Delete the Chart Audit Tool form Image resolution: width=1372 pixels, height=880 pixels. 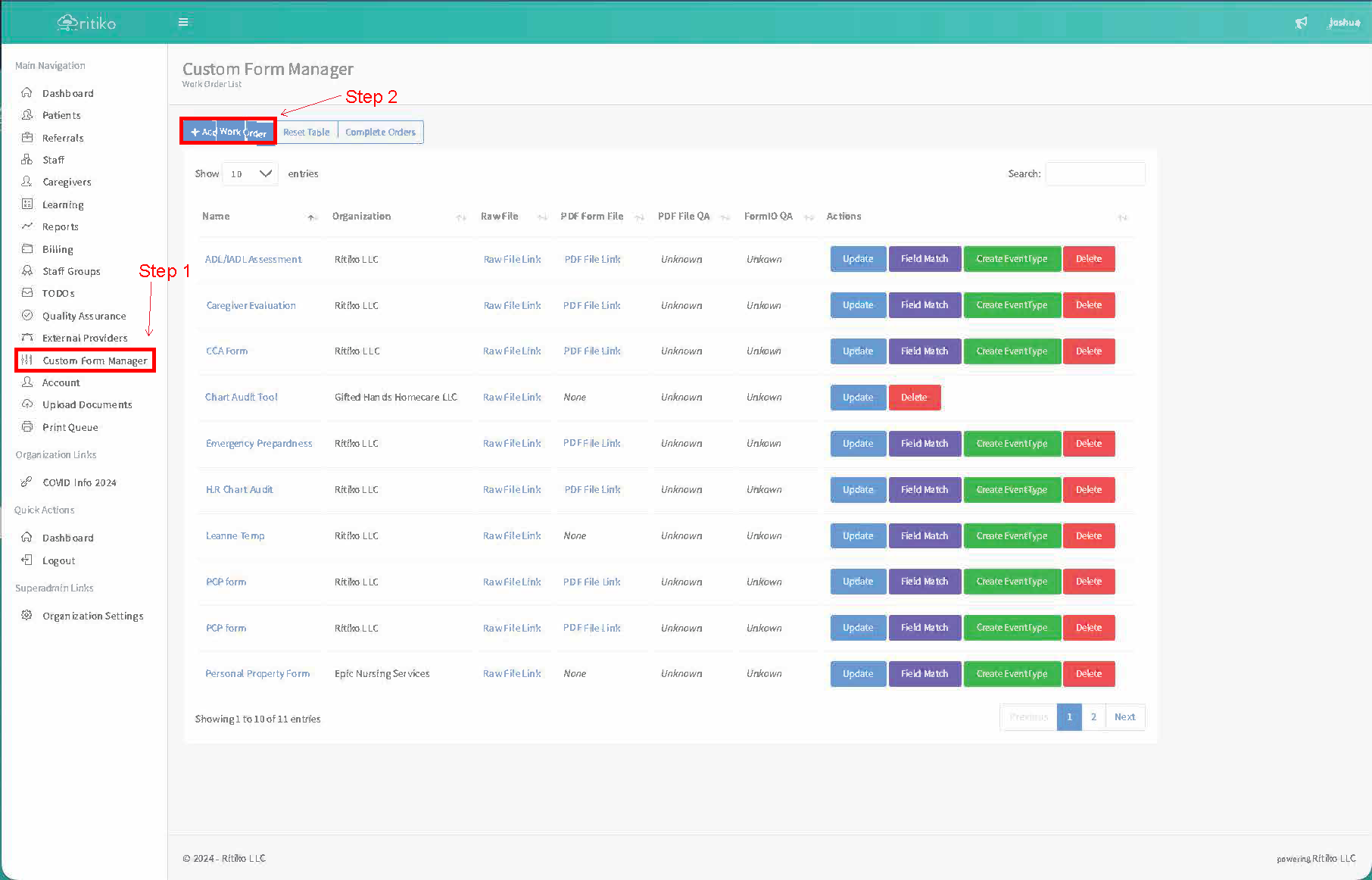[914, 398]
